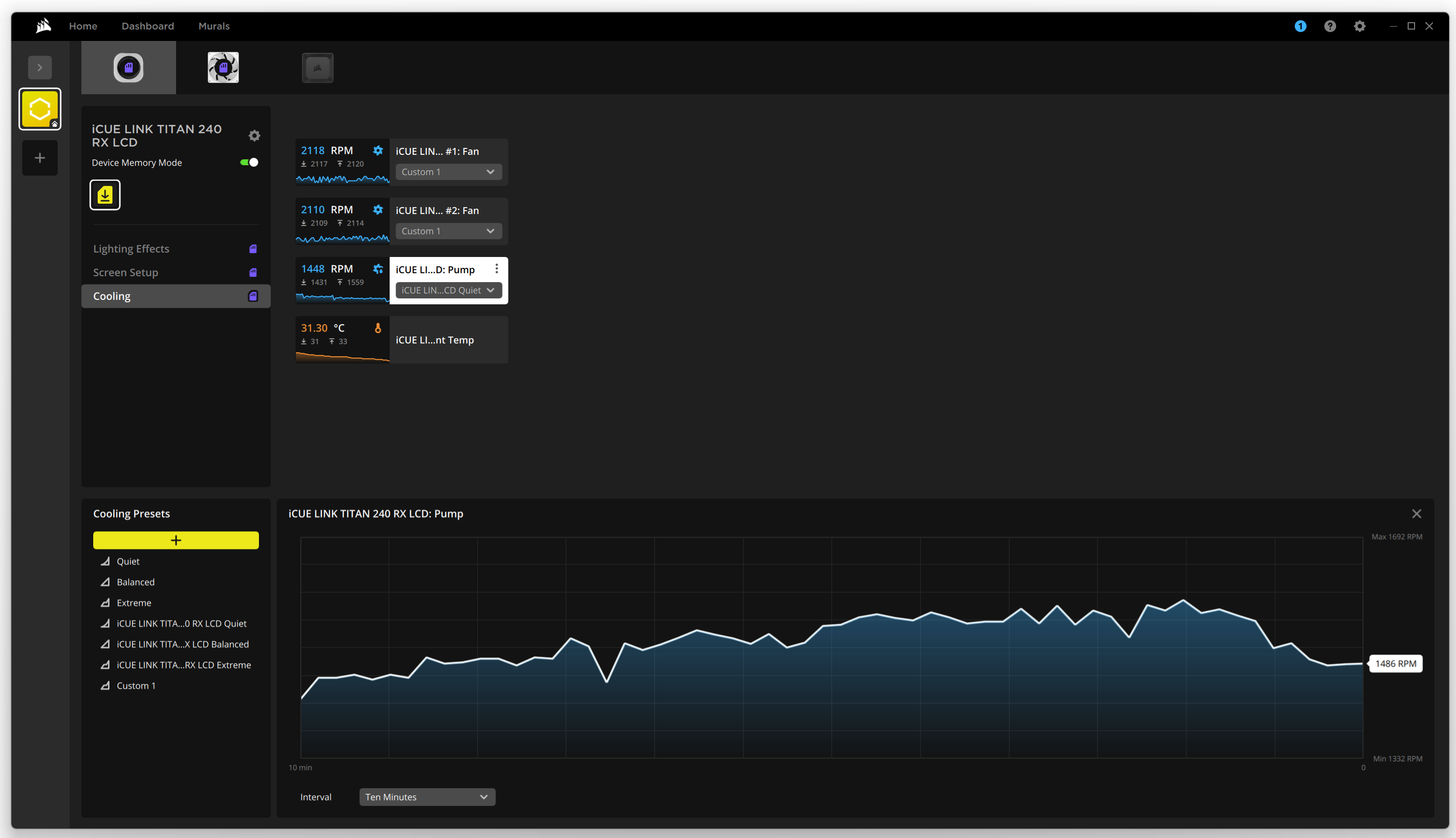Image resolution: width=1456 pixels, height=838 pixels.
Task: Toggle Device Memory Mode switch
Action: 249,162
